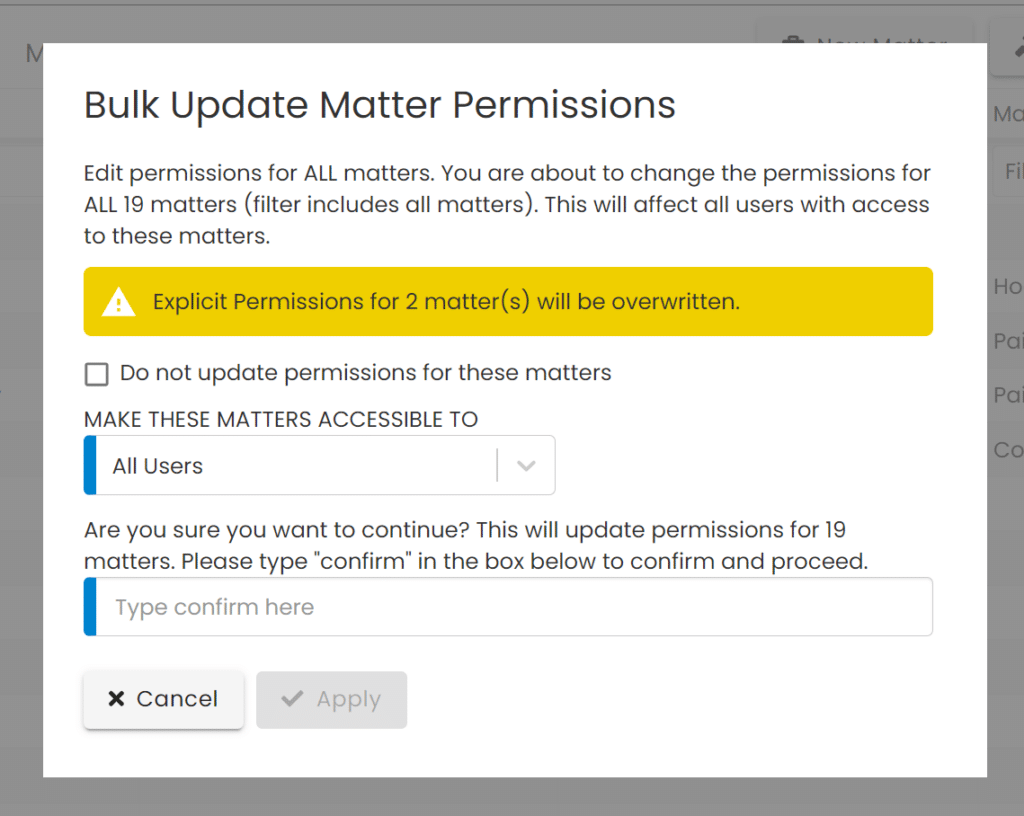1024x816 pixels.
Task: Click the yellow Explicit Permissions warning banner
Action: point(508,301)
